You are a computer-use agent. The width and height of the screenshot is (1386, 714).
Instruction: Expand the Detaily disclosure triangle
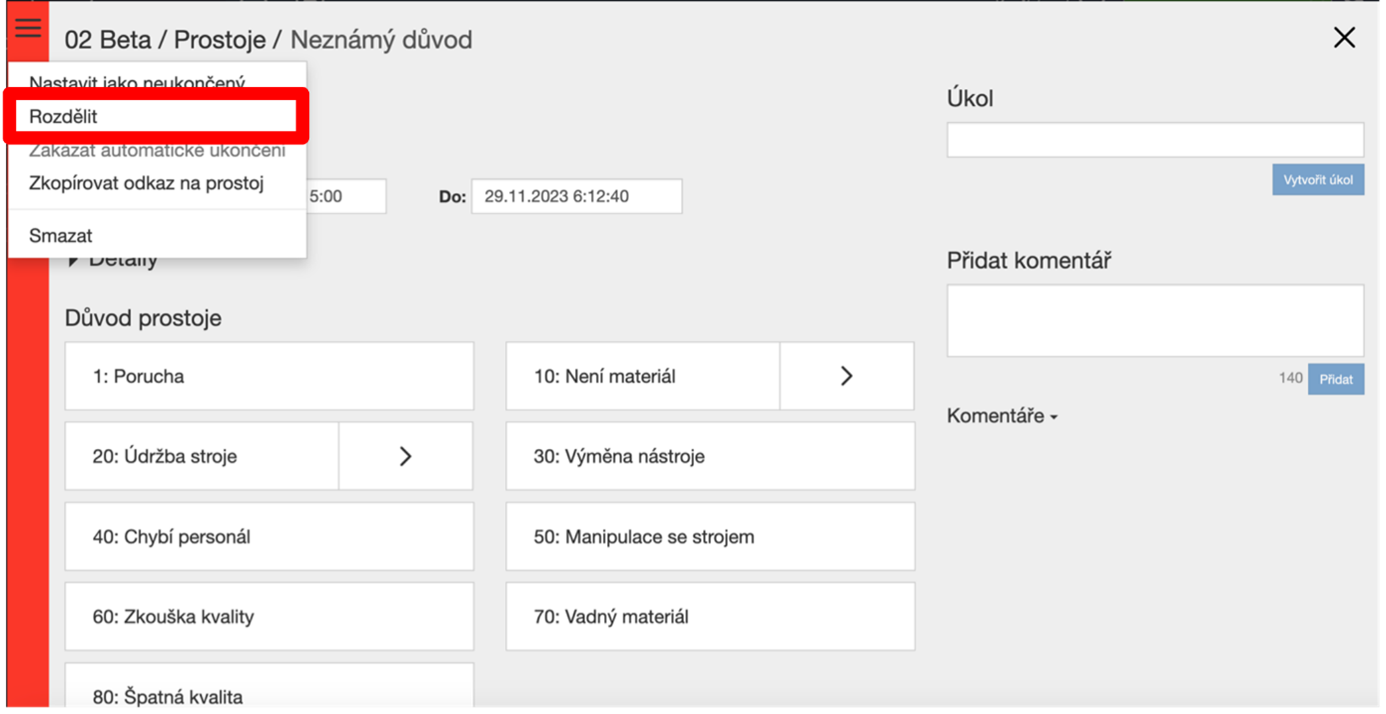pyautogui.click(x=73, y=260)
